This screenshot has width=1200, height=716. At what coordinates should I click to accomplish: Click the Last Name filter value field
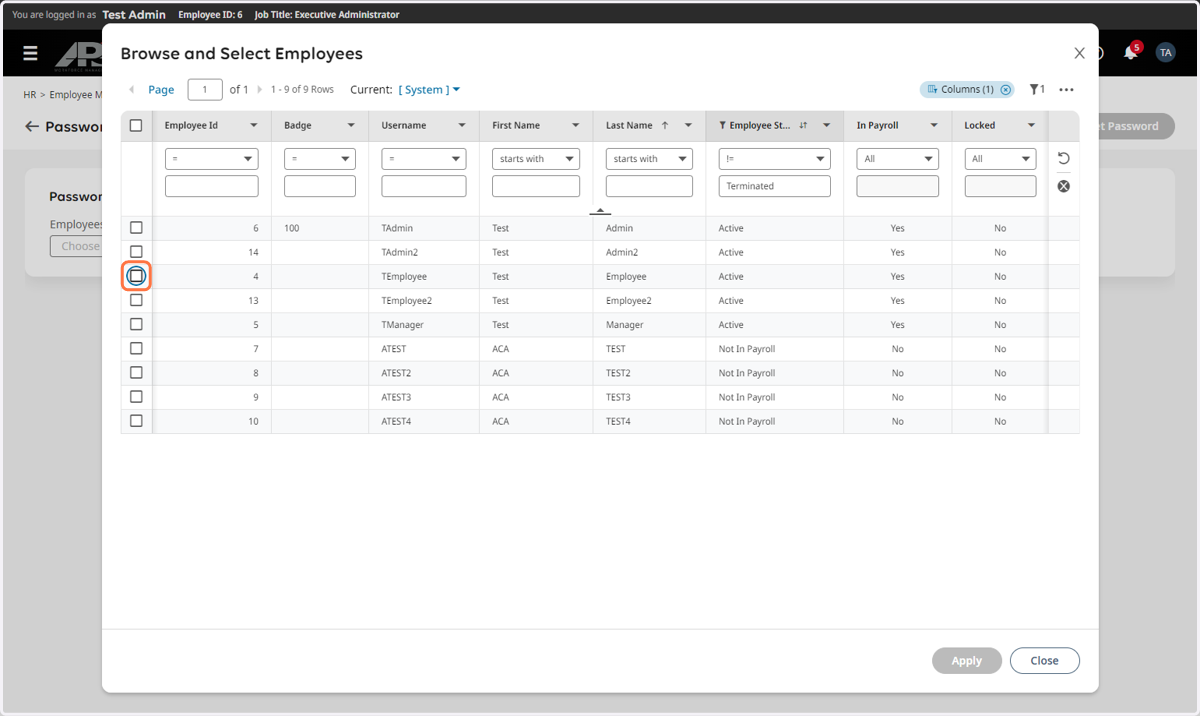tap(649, 186)
